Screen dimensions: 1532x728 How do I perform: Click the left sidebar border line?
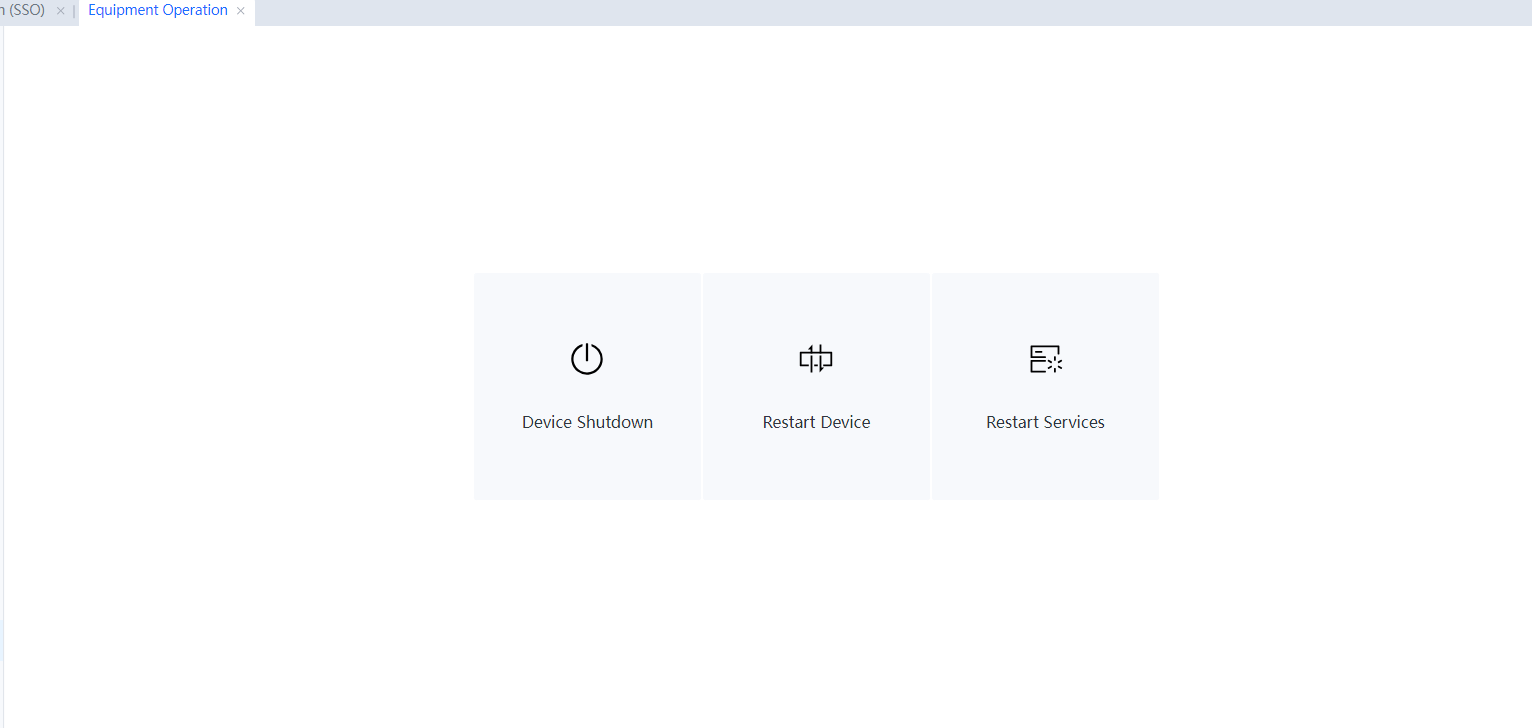pos(3,300)
